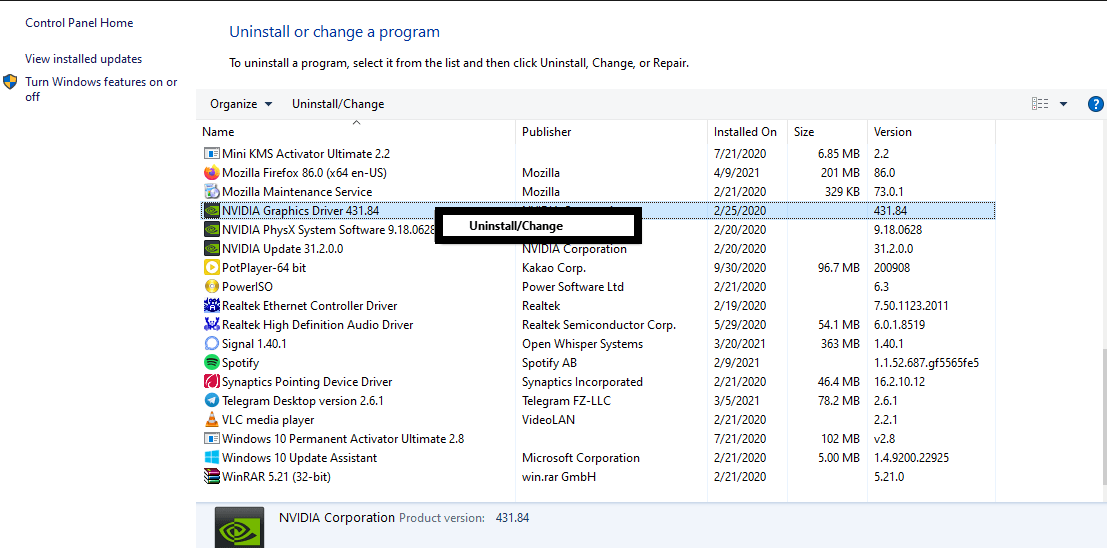
Task: Select Telegram Desktop version 2.6.1
Action: 303,400
